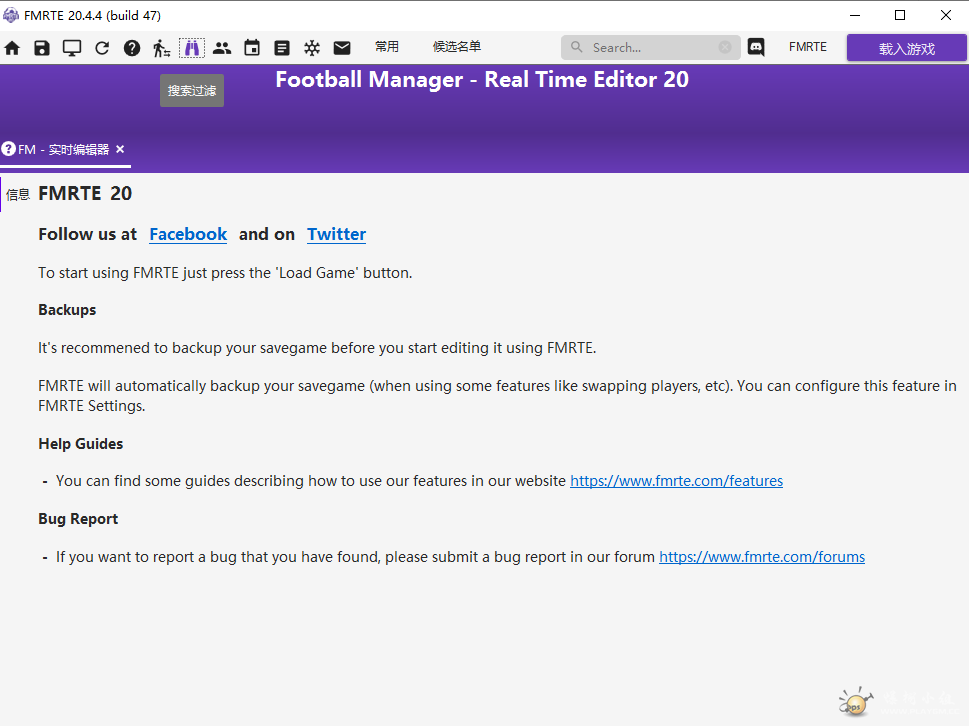This screenshot has height=726, width=969.
Task: Click the notes list icon
Action: tap(282, 48)
